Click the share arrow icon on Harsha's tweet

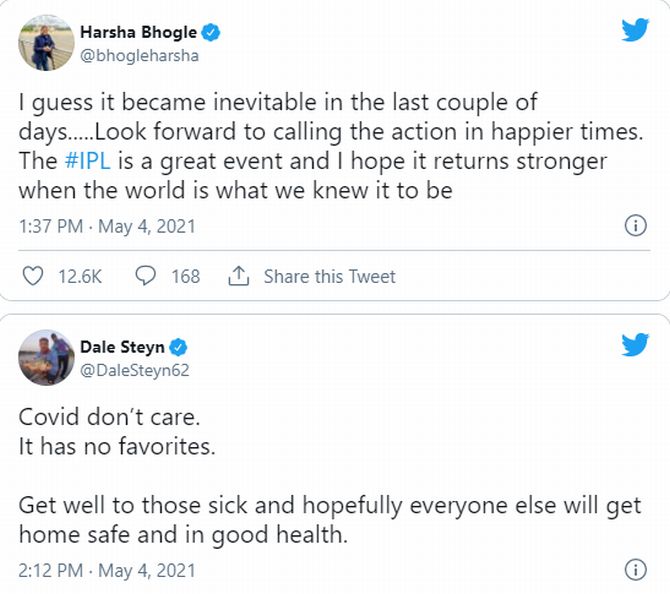pos(238,276)
